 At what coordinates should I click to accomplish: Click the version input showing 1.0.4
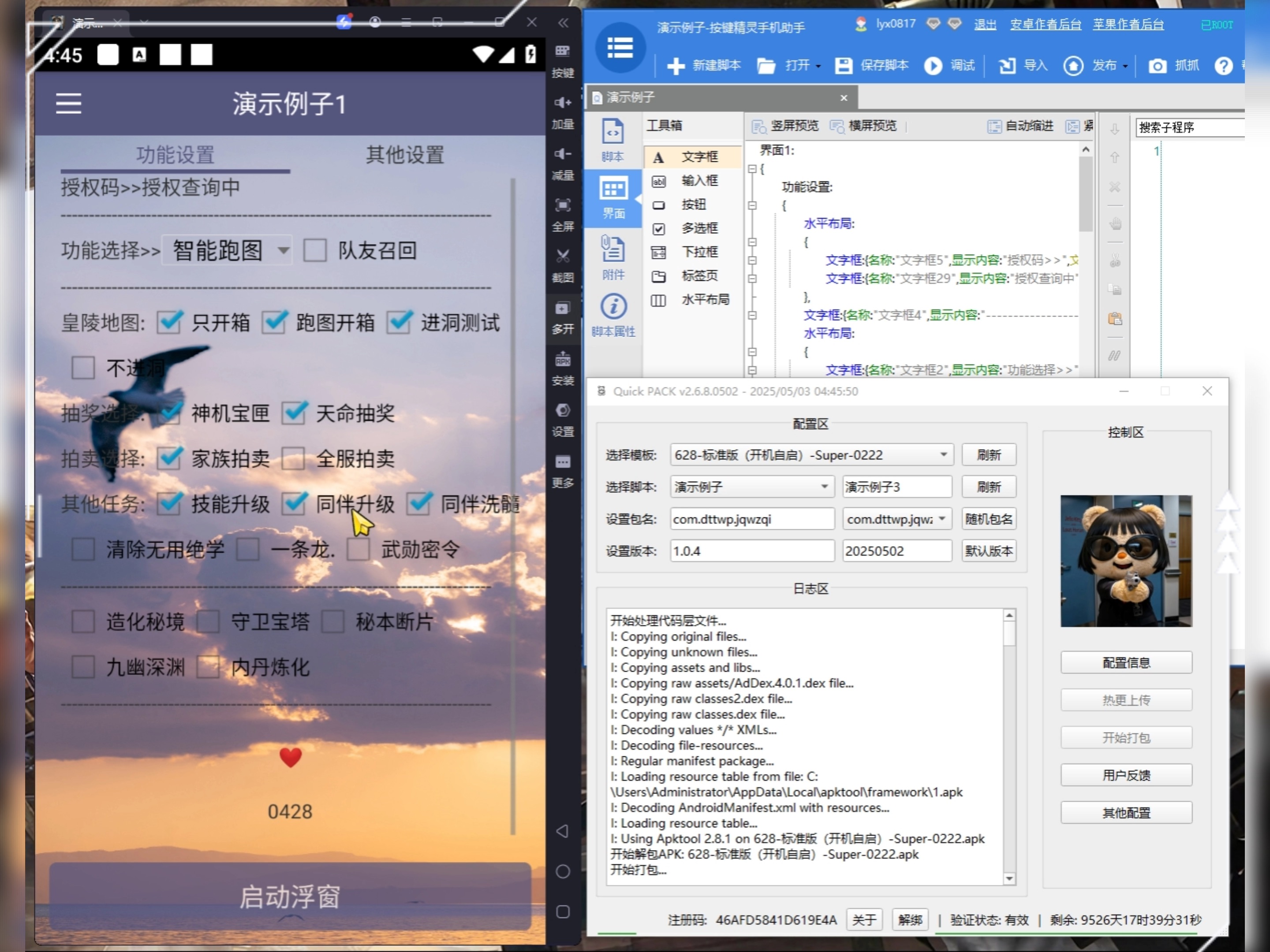point(751,551)
